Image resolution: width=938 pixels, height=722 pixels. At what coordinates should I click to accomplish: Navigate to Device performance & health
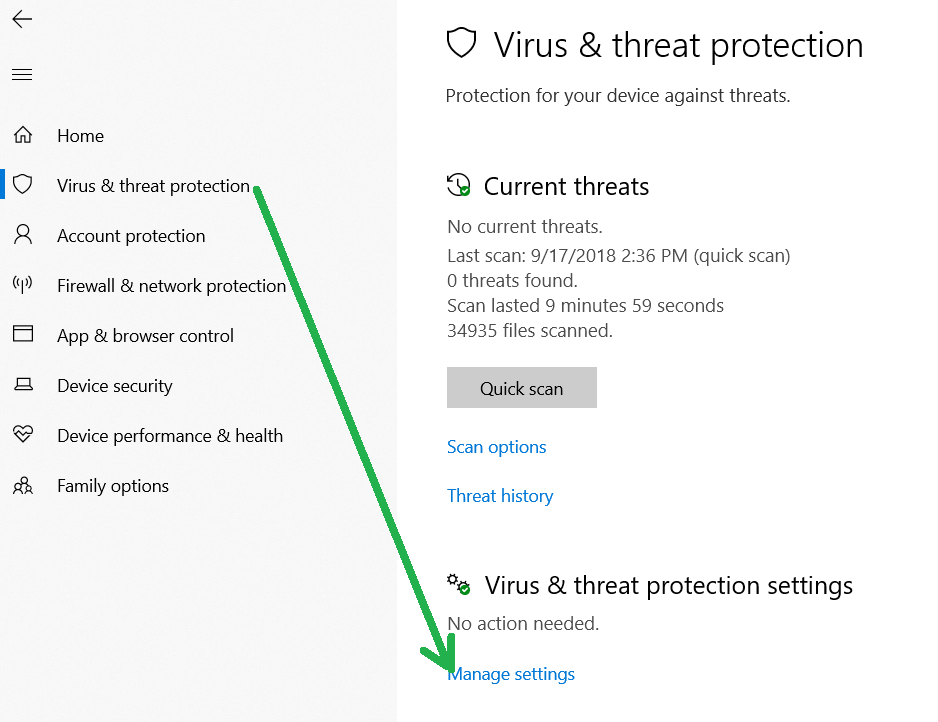coord(168,435)
